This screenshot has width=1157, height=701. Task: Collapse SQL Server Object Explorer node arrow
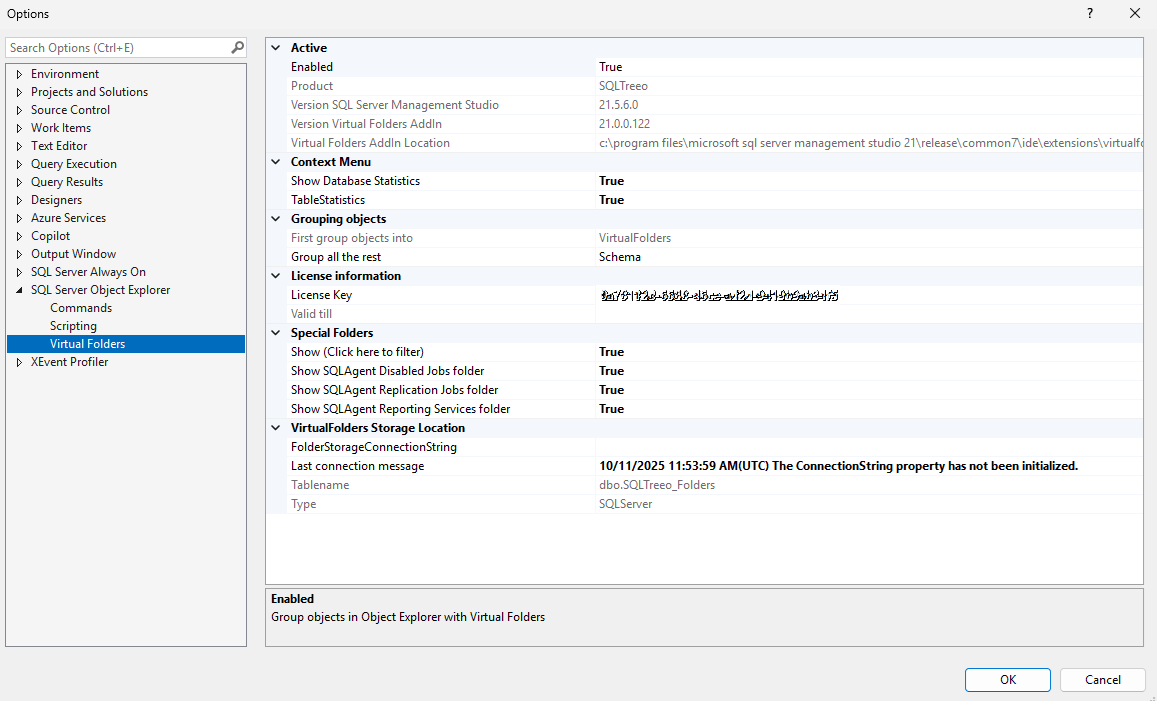tap(19, 290)
